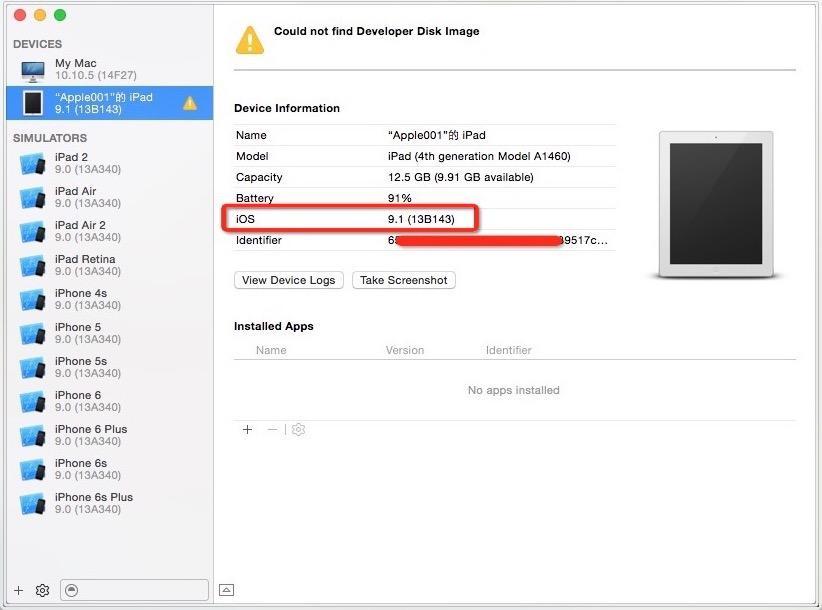The height and width of the screenshot is (610, 822).
Task: Select iPad Retina simulator row
Action: click(x=110, y=266)
